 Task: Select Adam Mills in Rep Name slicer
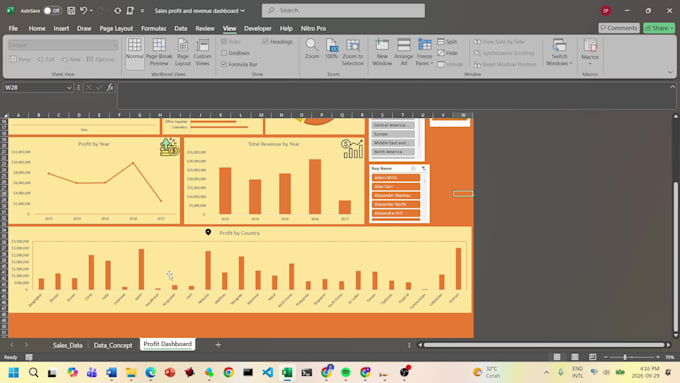pos(396,177)
